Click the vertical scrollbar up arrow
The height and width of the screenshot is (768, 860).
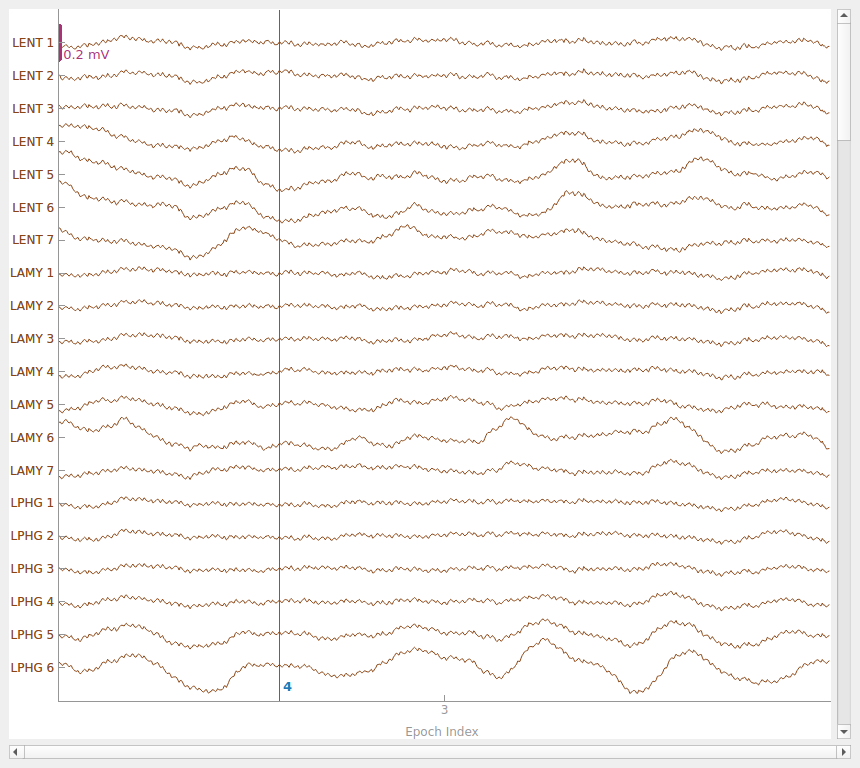pyautogui.click(x=844, y=16)
